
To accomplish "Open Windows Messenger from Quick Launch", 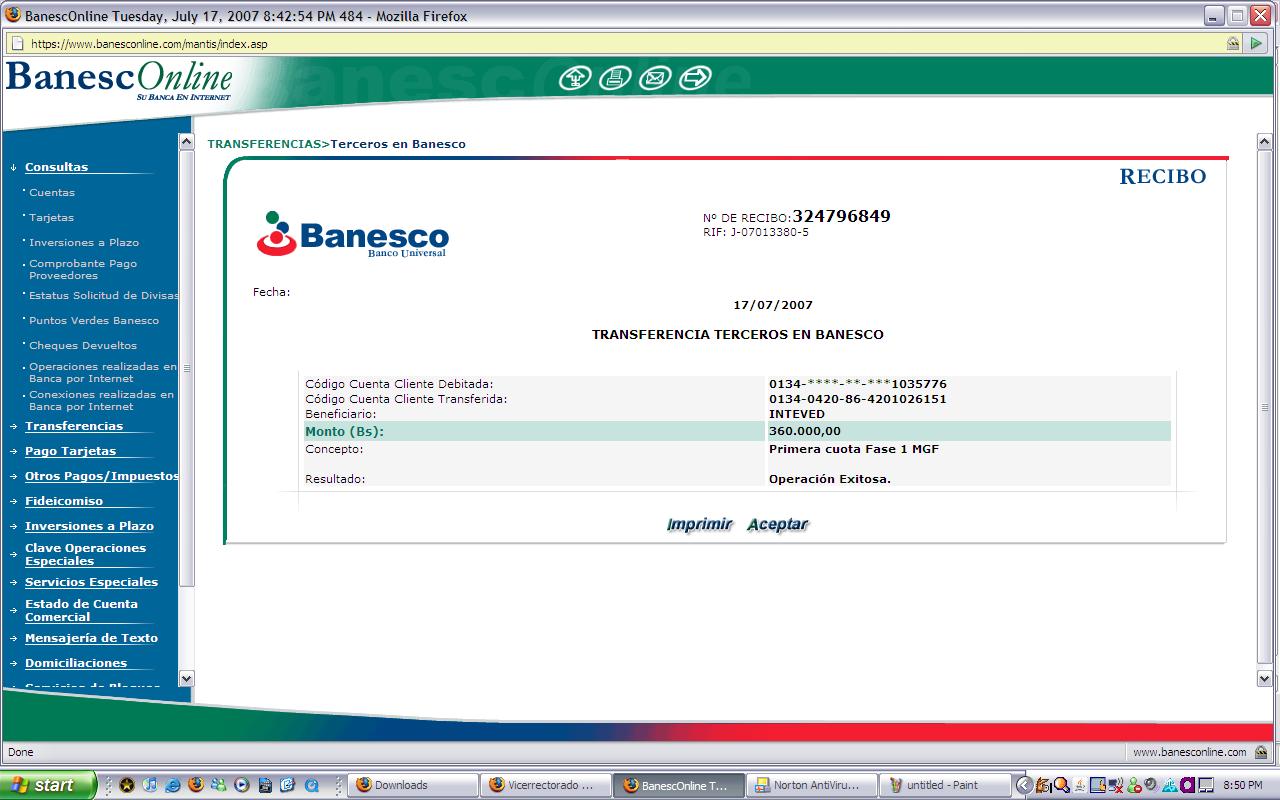I will click(x=218, y=785).
